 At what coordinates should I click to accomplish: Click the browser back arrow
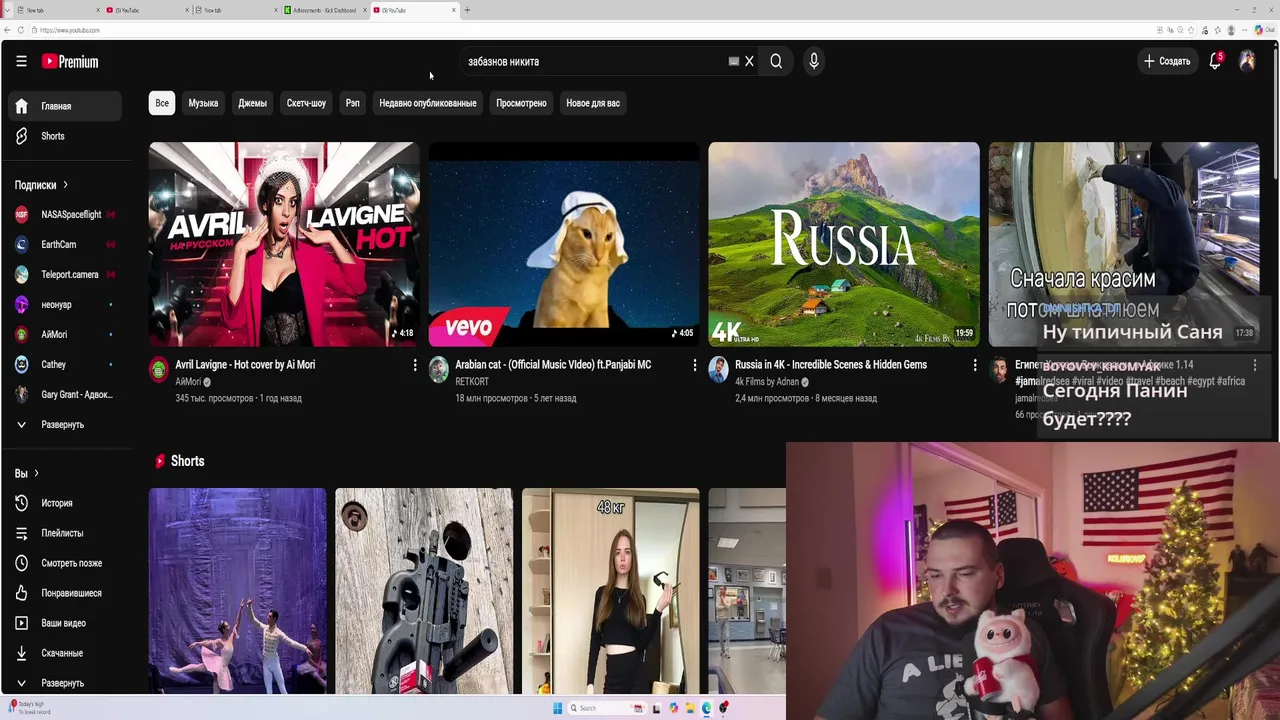(x=7, y=30)
